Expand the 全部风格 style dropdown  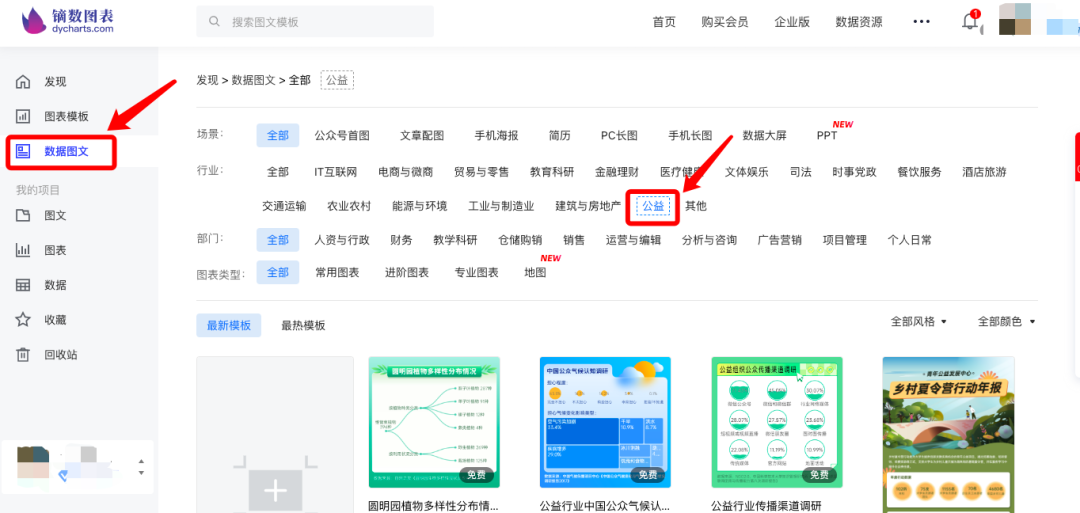(x=918, y=322)
